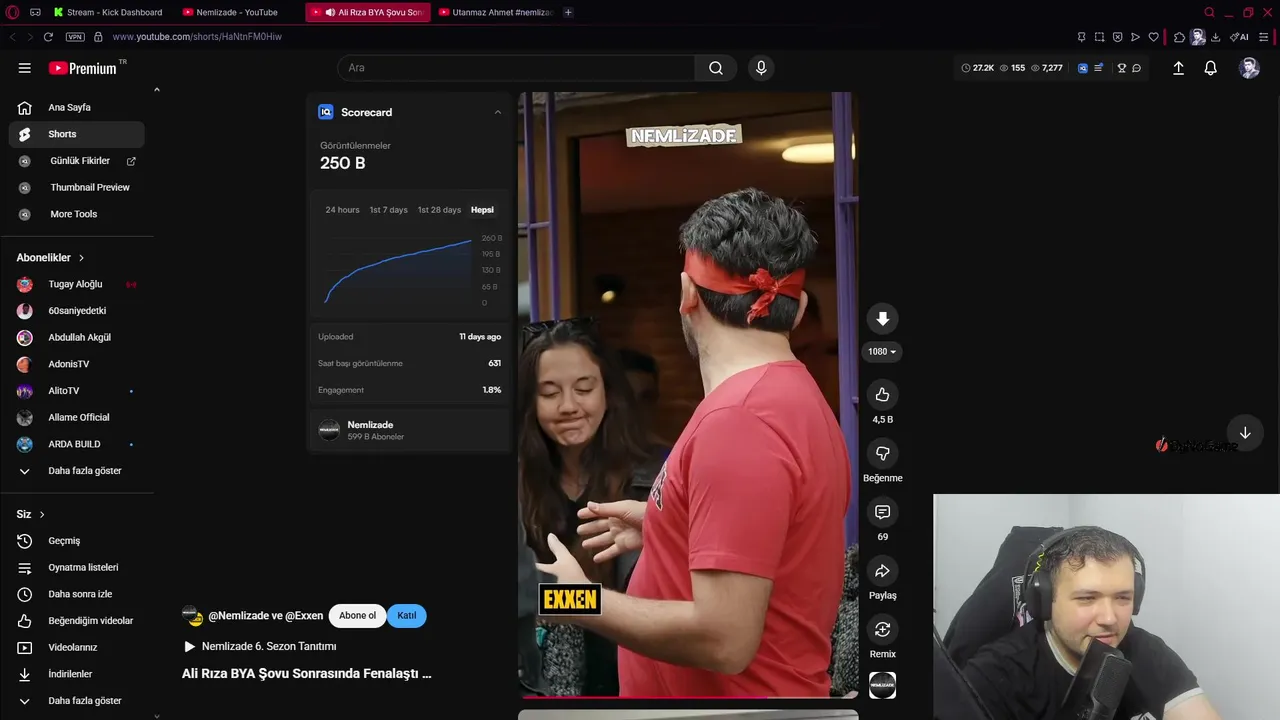Image resolution: width=1280 pixels, height=720 pixels.
Task: Like the short with thumbs up
Action: [882, 395]
